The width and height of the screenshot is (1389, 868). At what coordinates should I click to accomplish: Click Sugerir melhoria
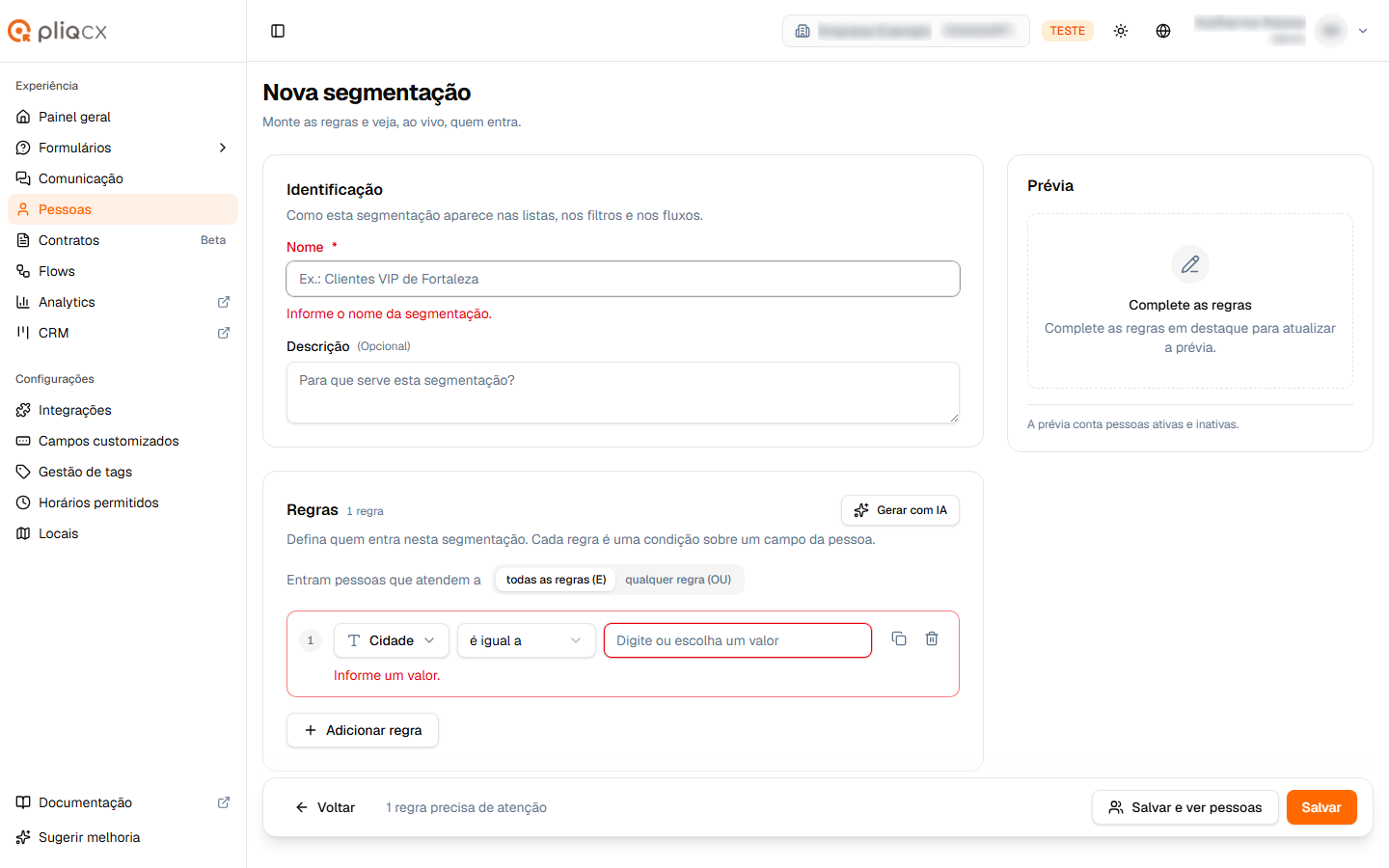123,837
